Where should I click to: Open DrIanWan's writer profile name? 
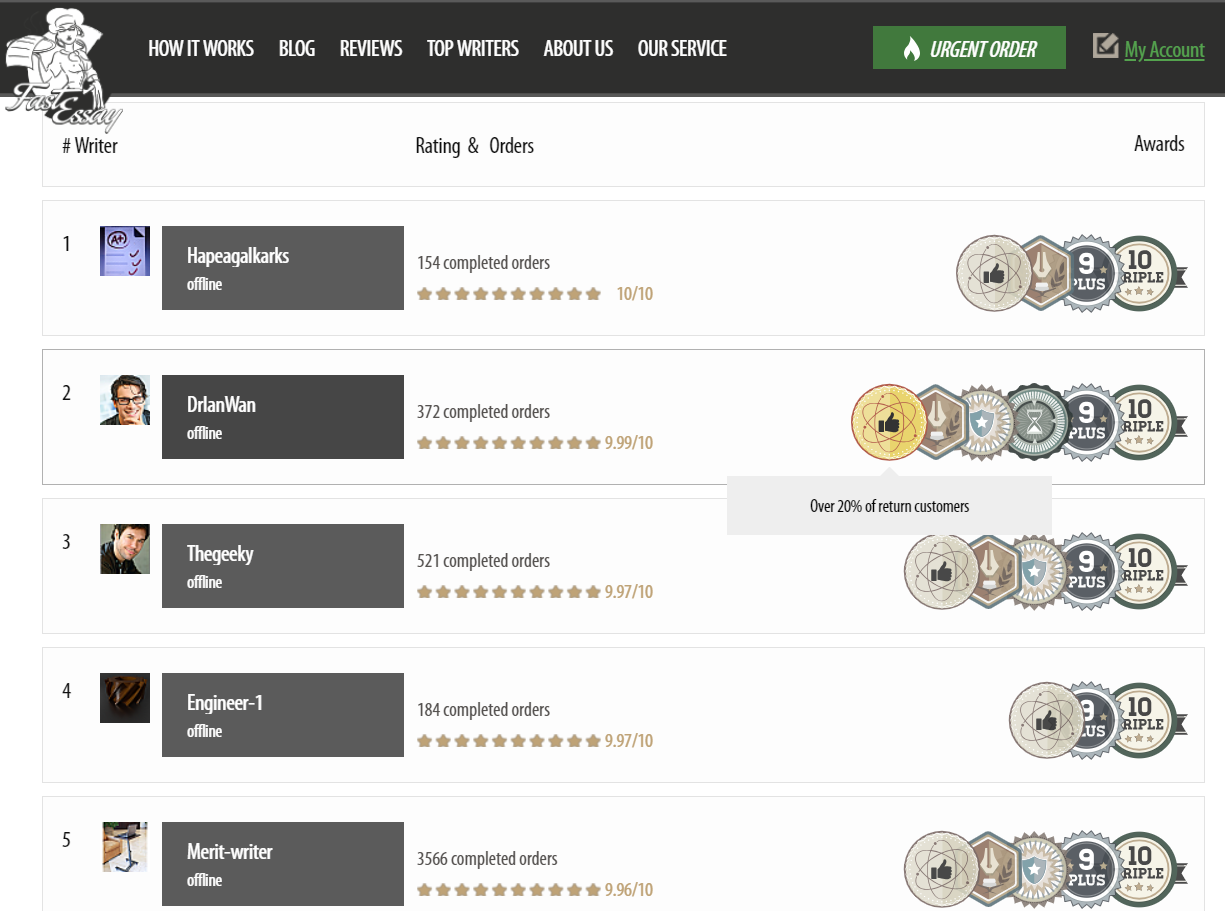click(221, 405)
